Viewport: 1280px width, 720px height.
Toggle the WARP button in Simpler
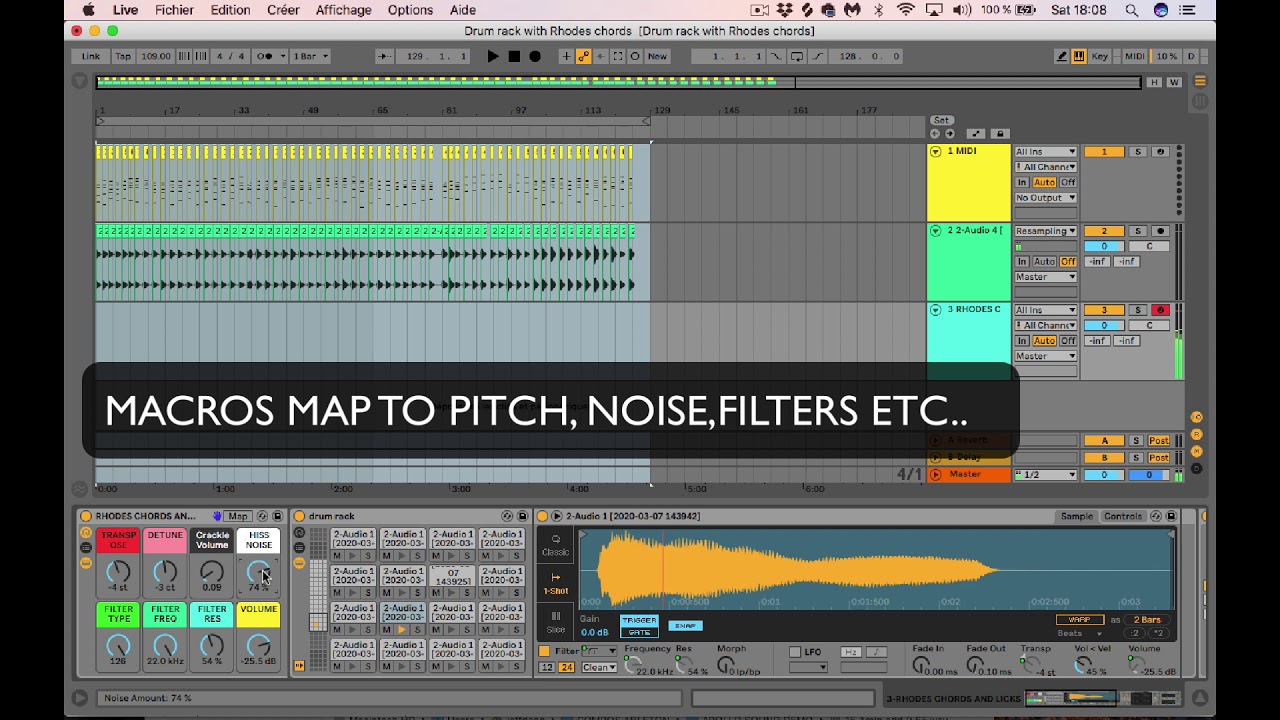(1080, 620)
